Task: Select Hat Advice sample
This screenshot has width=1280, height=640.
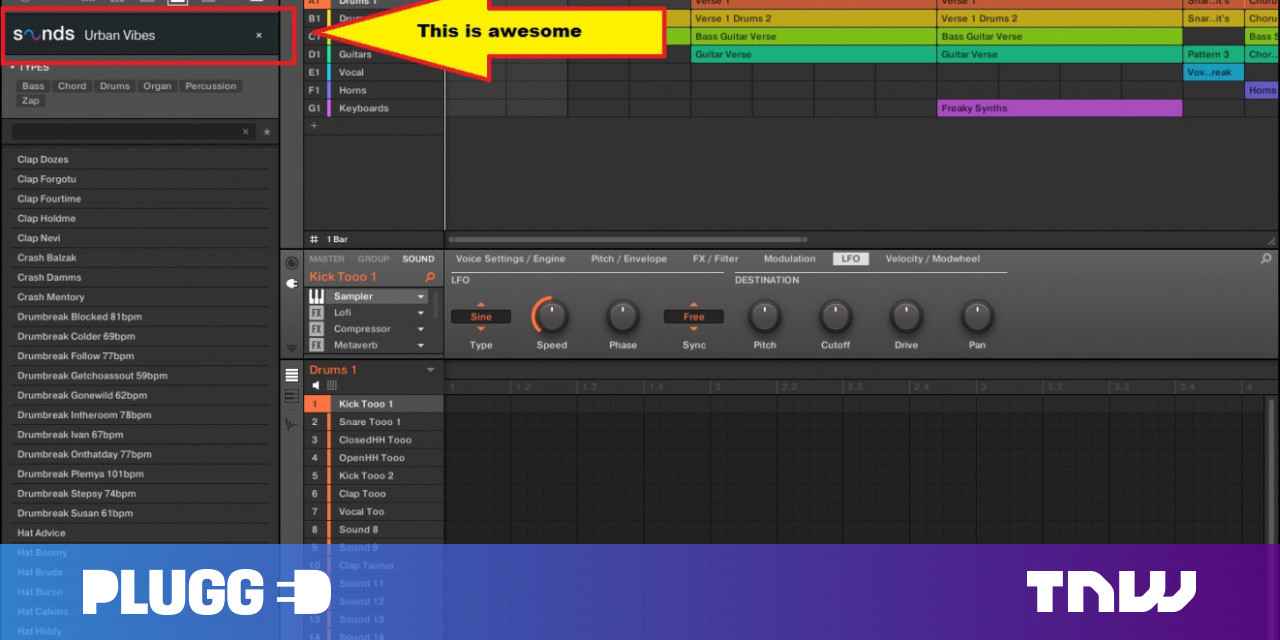Action: pos(141,533)
